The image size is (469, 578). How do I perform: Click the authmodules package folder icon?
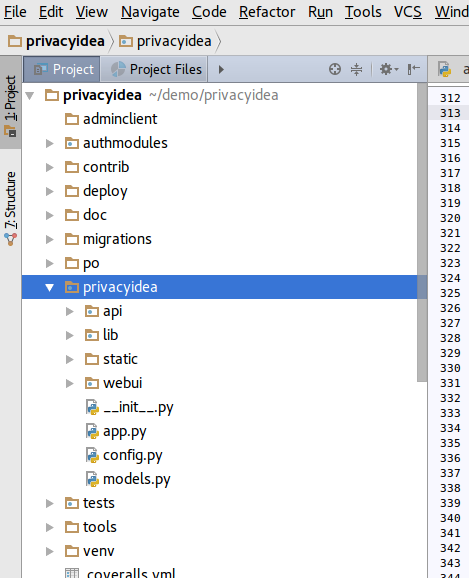[72, 143]
